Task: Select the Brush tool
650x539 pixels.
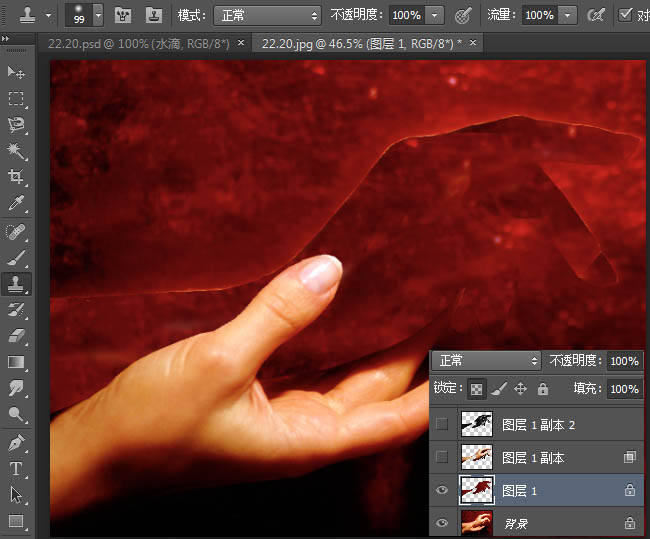Action: 16,257
